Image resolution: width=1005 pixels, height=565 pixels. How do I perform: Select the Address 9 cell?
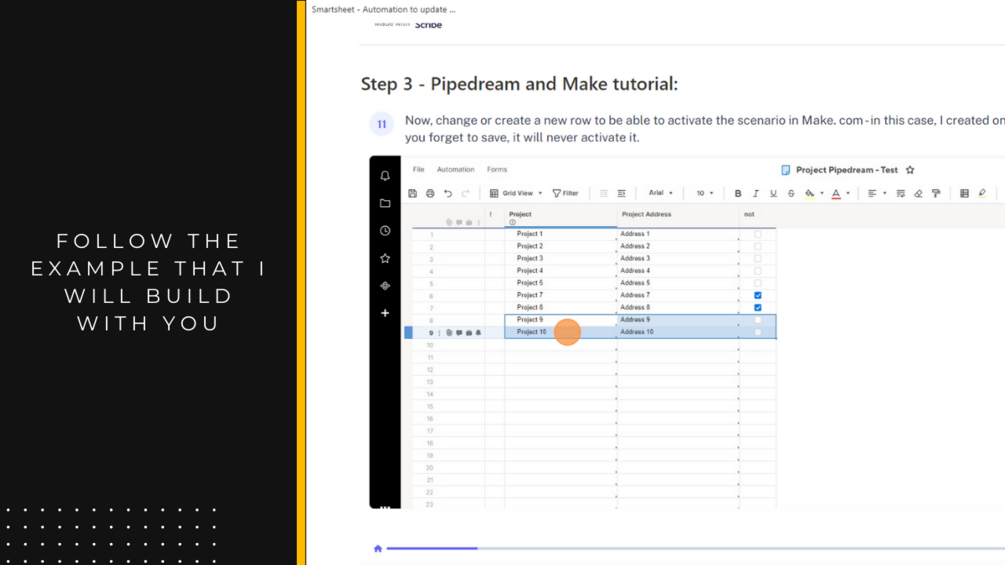point(677,320)
